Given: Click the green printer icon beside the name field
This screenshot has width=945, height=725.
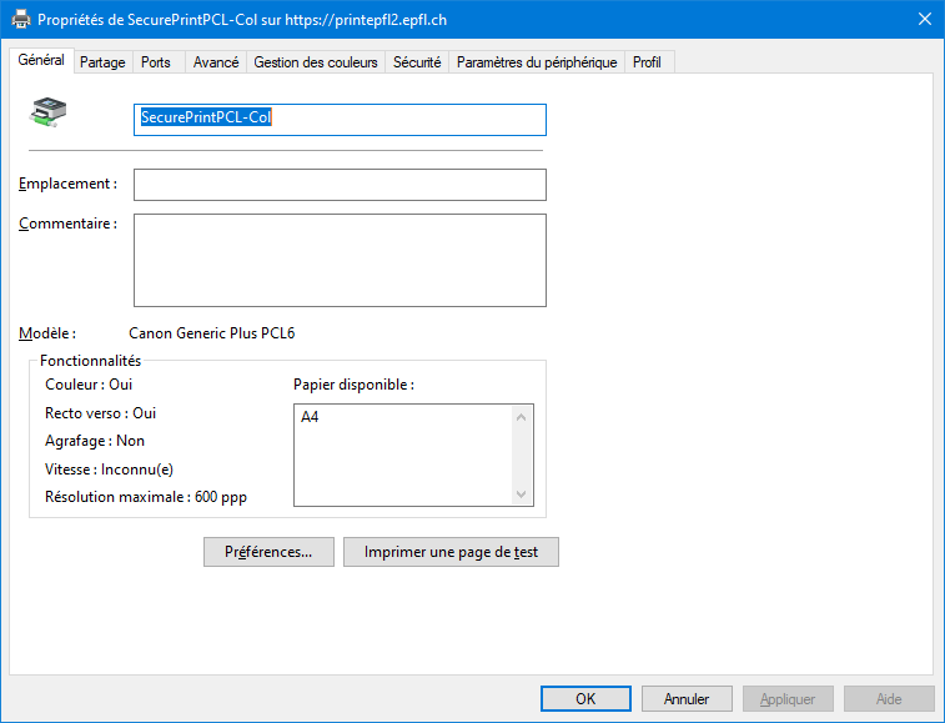Looking at the screenshot, I should click(48, 112).
